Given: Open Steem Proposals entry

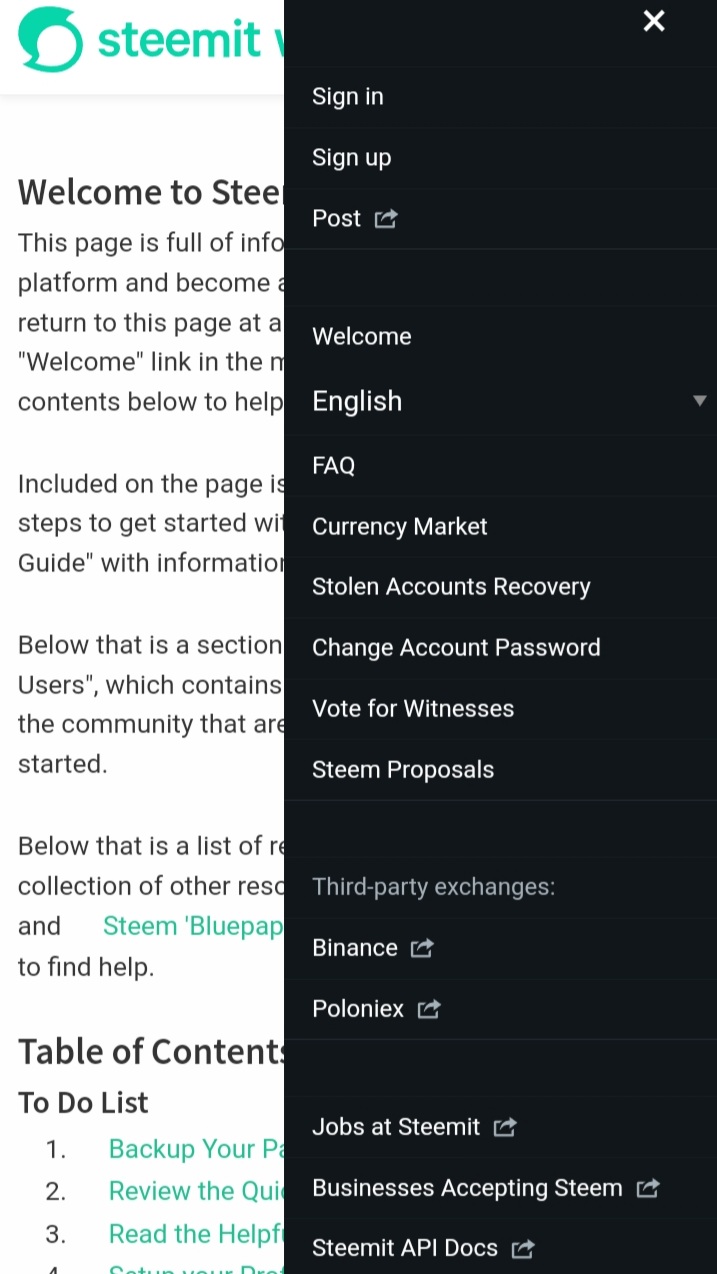Looking at the screenshot, I should point(402,770).
